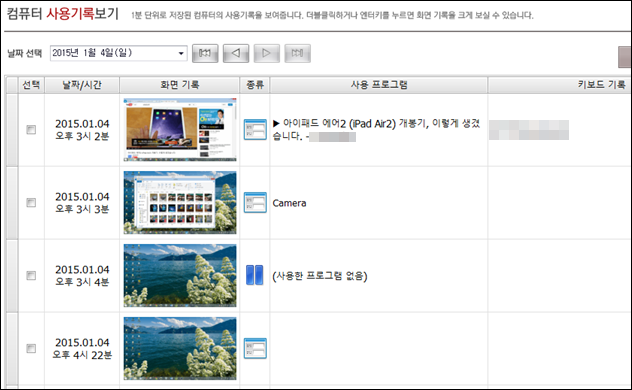Open the iPad Air2 video screen thumbnail
The width and height of the screenshot is (632, 390).
point(180,130)
